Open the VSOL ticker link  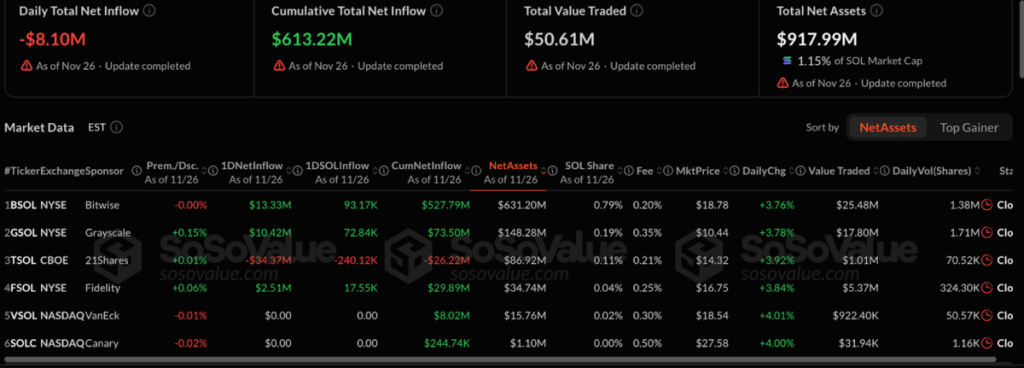point(24,315)
